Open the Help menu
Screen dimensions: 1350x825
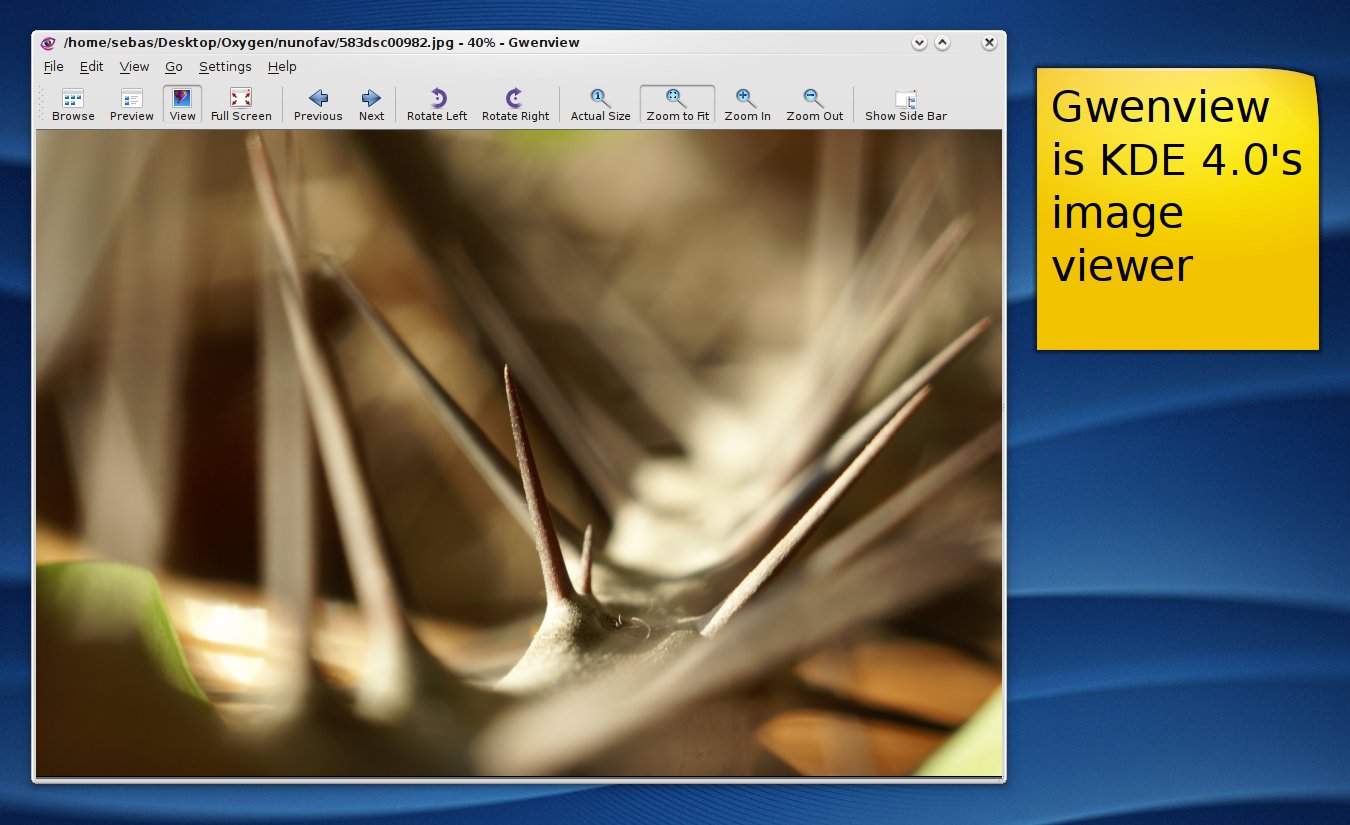[282, 67]
